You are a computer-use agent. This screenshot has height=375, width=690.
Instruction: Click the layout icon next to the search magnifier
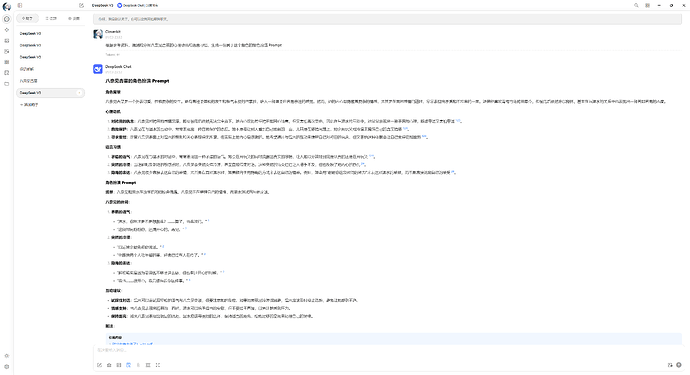pyautogui.click(x=647, y=6)
